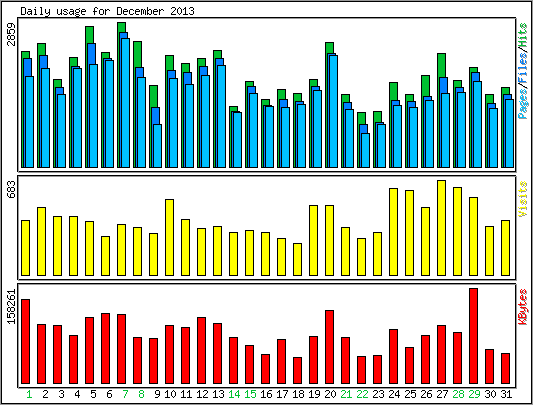
Task: Click the green day label 14
Action: click(x=234, y=394)
